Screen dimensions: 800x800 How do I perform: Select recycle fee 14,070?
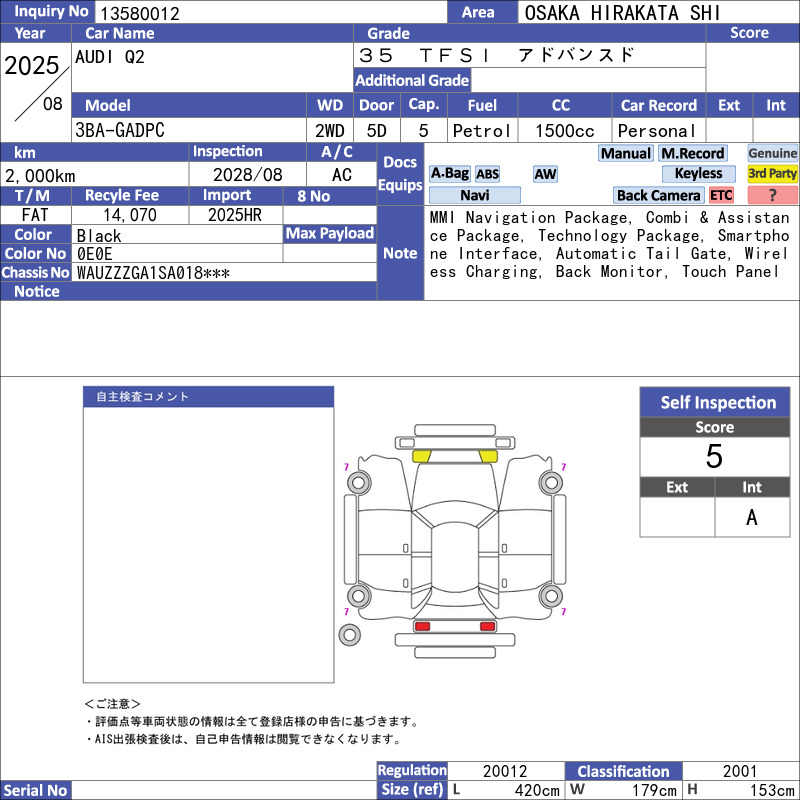pos(130,215)
